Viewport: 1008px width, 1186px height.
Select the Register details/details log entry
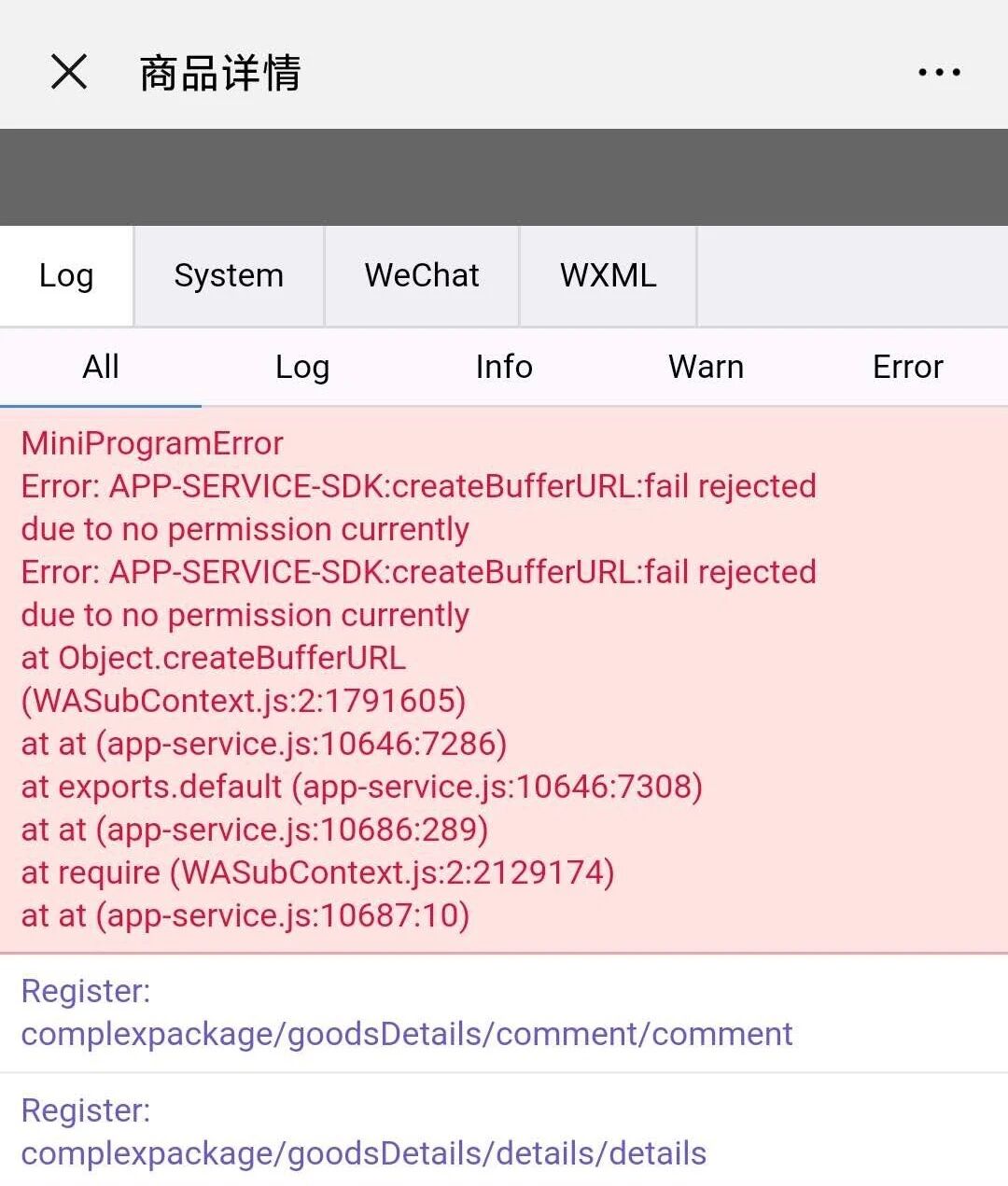pos(364,1133)
